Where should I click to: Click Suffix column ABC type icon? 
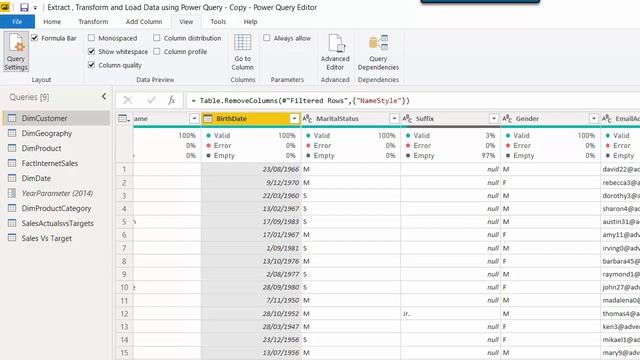coord(407,119)
